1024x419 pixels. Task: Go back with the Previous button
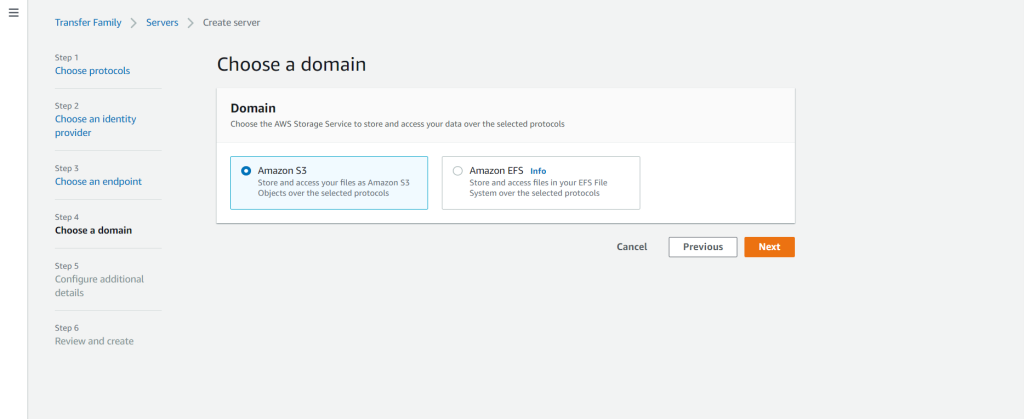[x=703, y=247]
